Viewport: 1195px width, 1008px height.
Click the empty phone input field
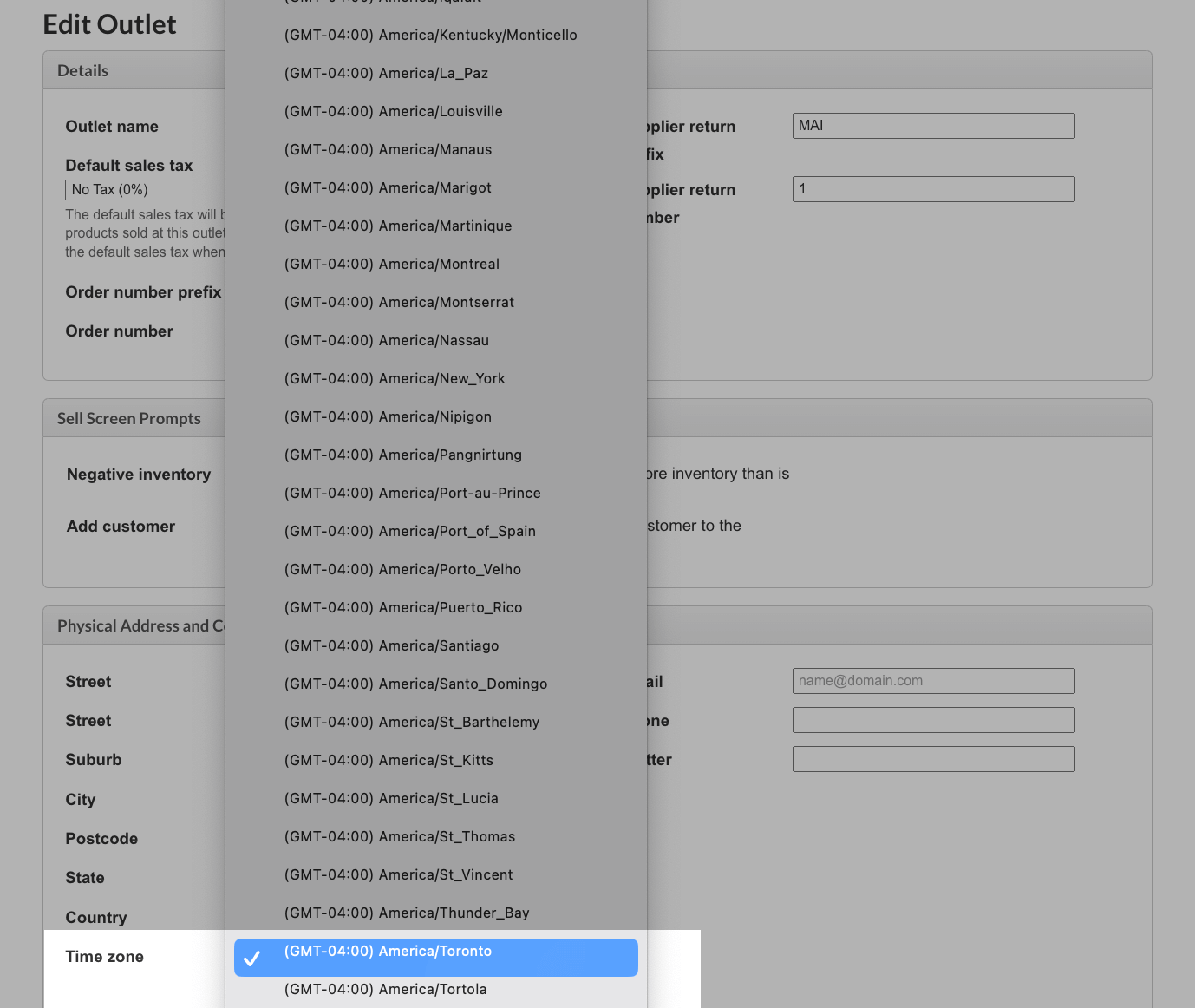pyautogui.click(x=933, y=720)
